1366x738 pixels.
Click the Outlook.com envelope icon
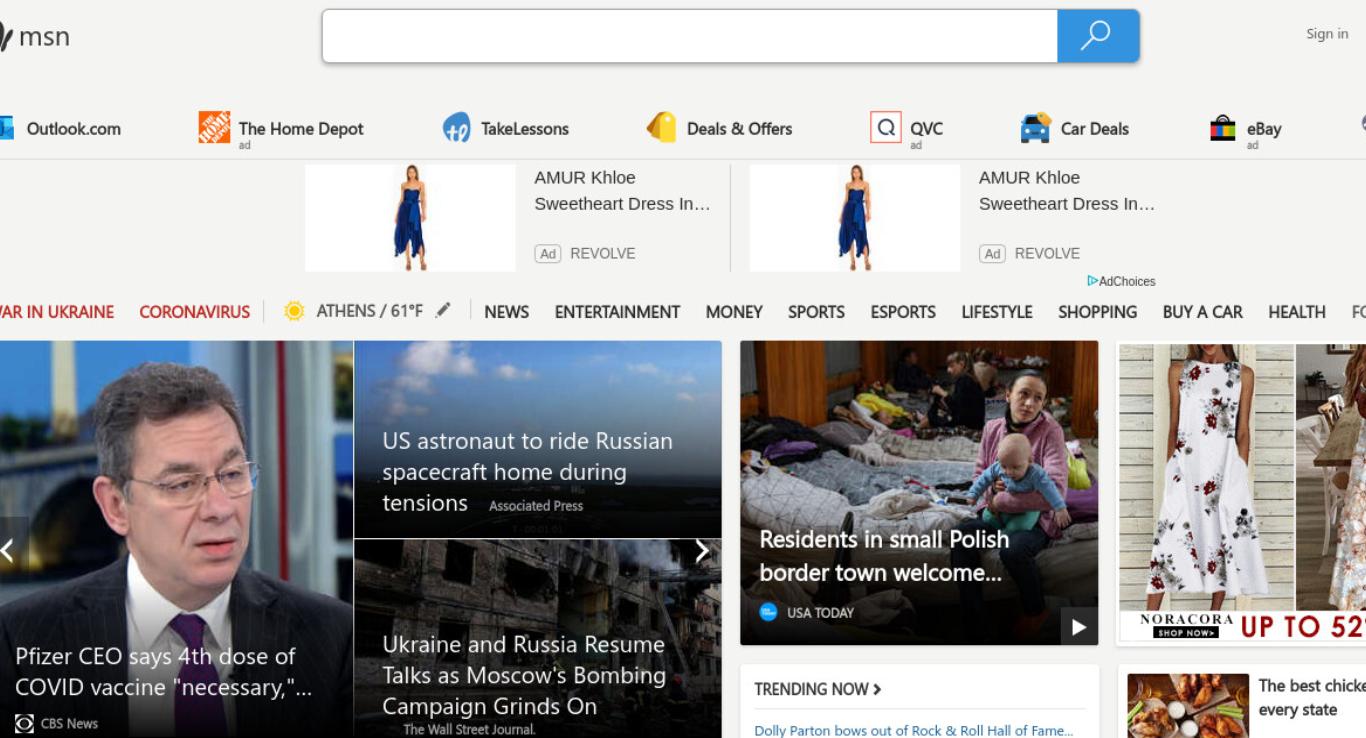pyautogui.click(x=6, y=128)
